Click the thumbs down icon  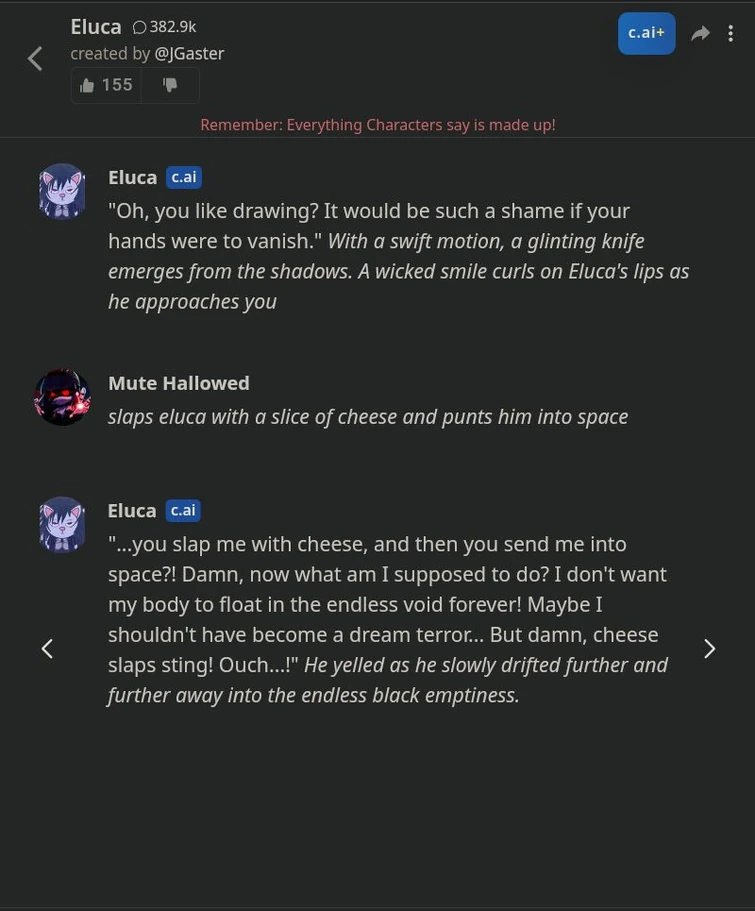pyautogui.click(x=170, y=84)
